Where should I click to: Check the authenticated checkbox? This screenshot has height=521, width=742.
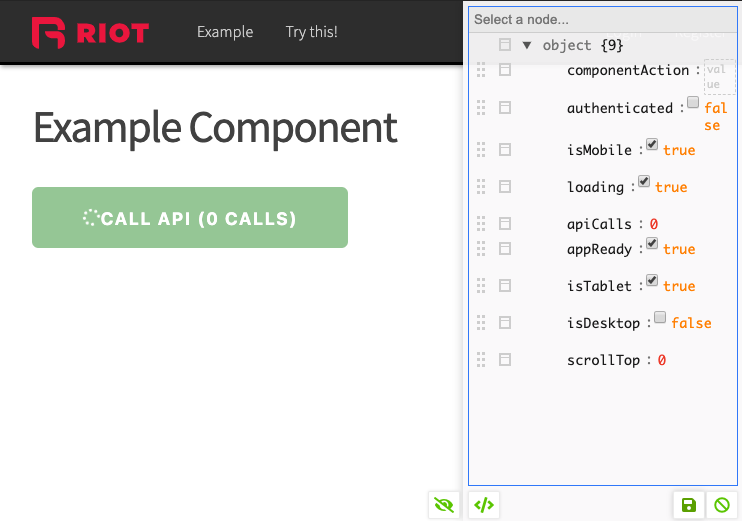point(693,102)
